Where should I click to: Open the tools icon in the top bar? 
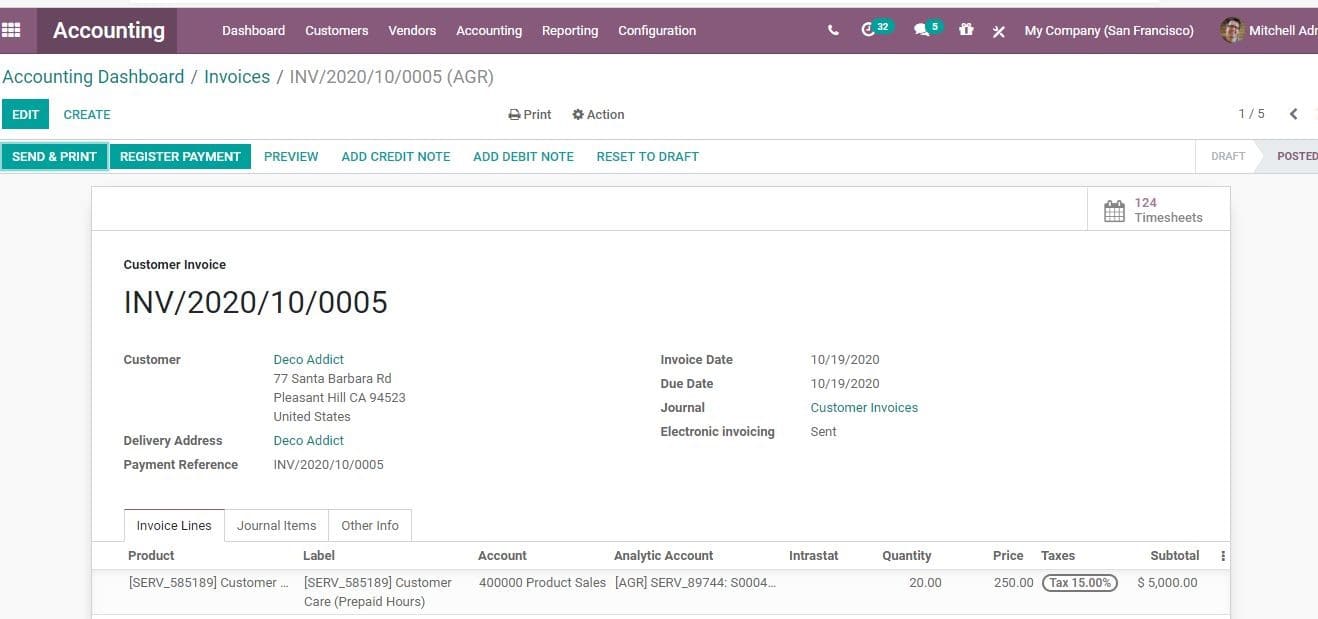tap(998, 31)
